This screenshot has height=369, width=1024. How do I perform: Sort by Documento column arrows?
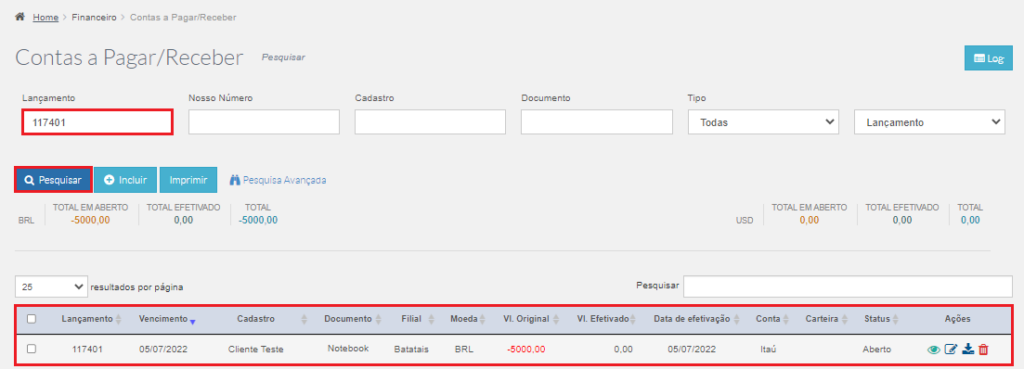point(379,319)
